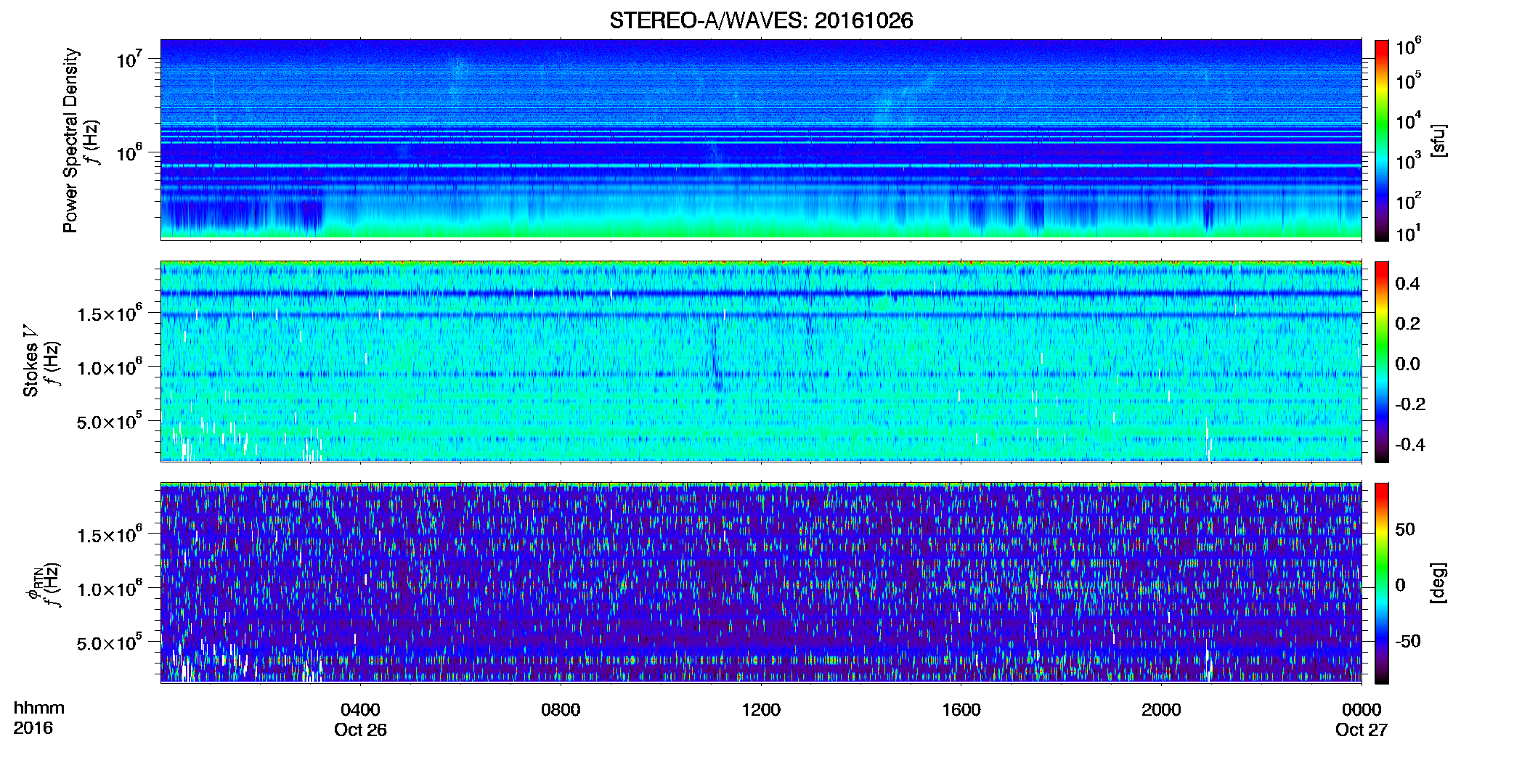Screen dimensions: 1522x784
Task: Click the 0800 time axis label
Action: point(561,710)
